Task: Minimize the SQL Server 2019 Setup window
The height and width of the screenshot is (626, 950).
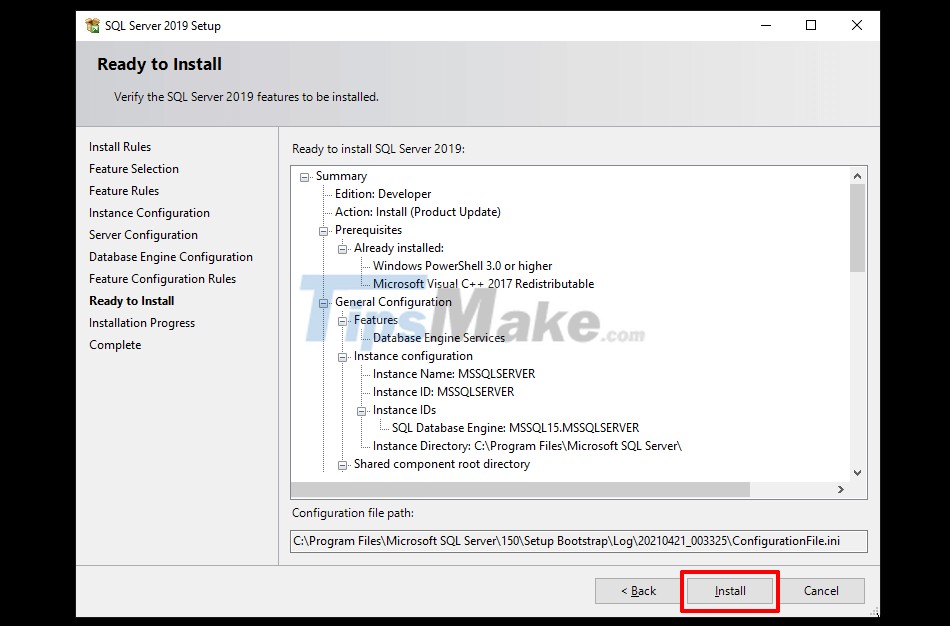Action: point(766,25)
